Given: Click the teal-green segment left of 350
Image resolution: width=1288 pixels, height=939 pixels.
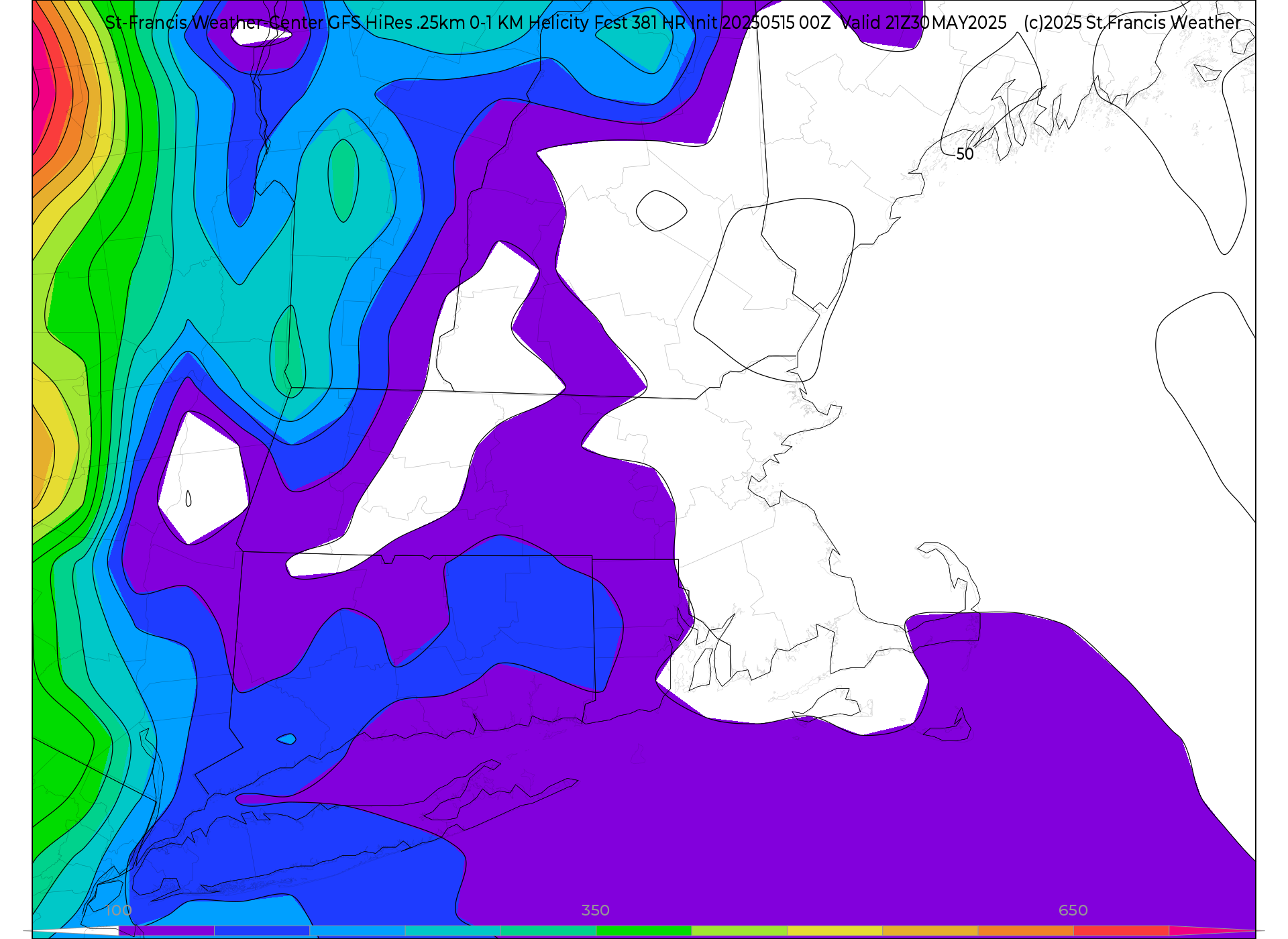Looking at the screenshot, I should [x=549, y=931].
